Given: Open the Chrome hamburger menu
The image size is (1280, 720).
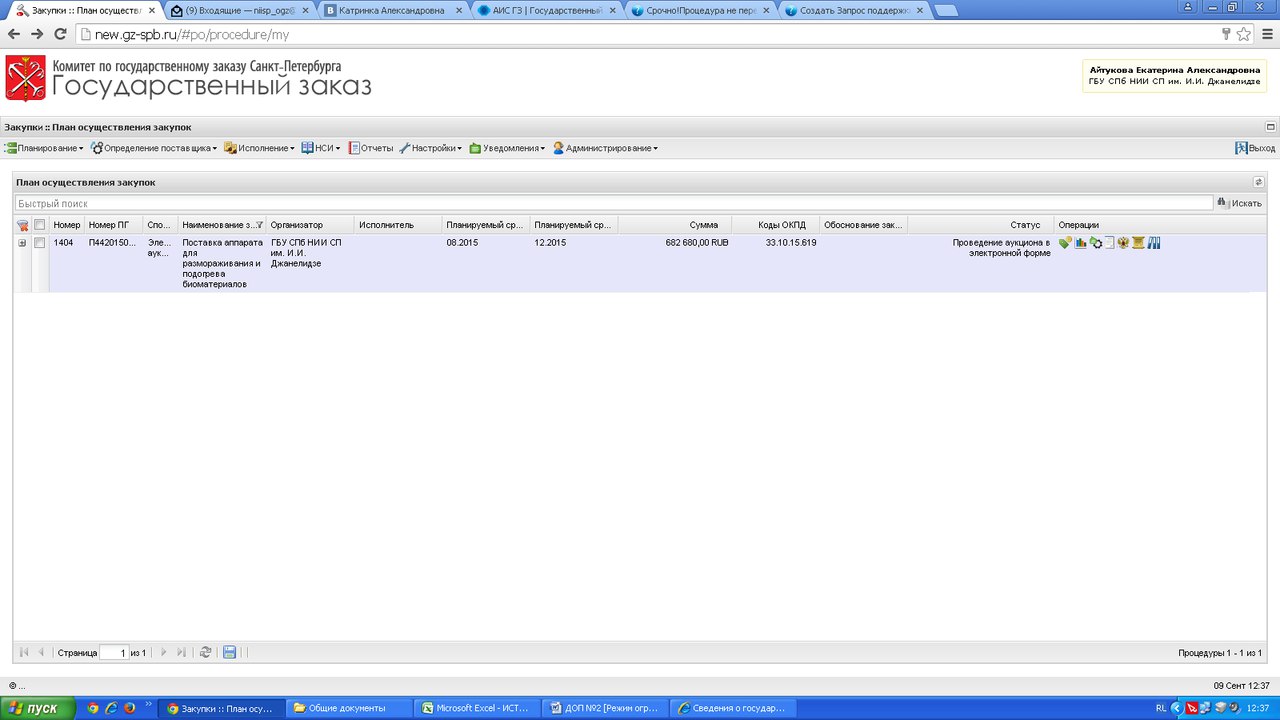Looking at the screenshot, I should [1266, 34].
